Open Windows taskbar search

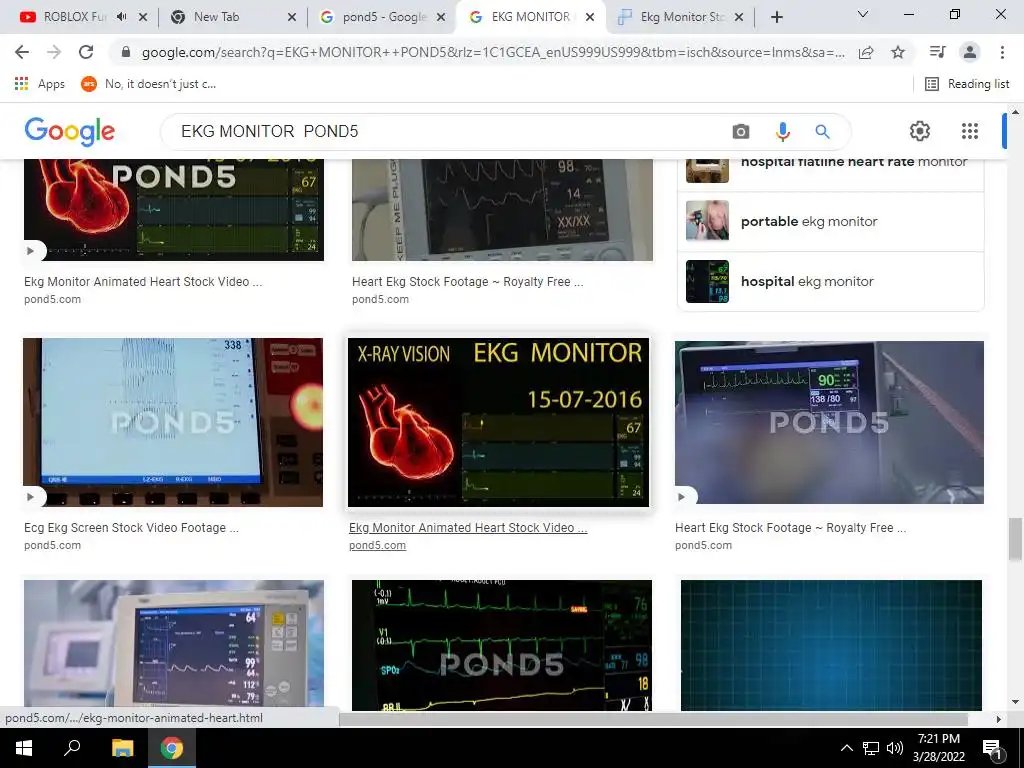coord(72,748)
